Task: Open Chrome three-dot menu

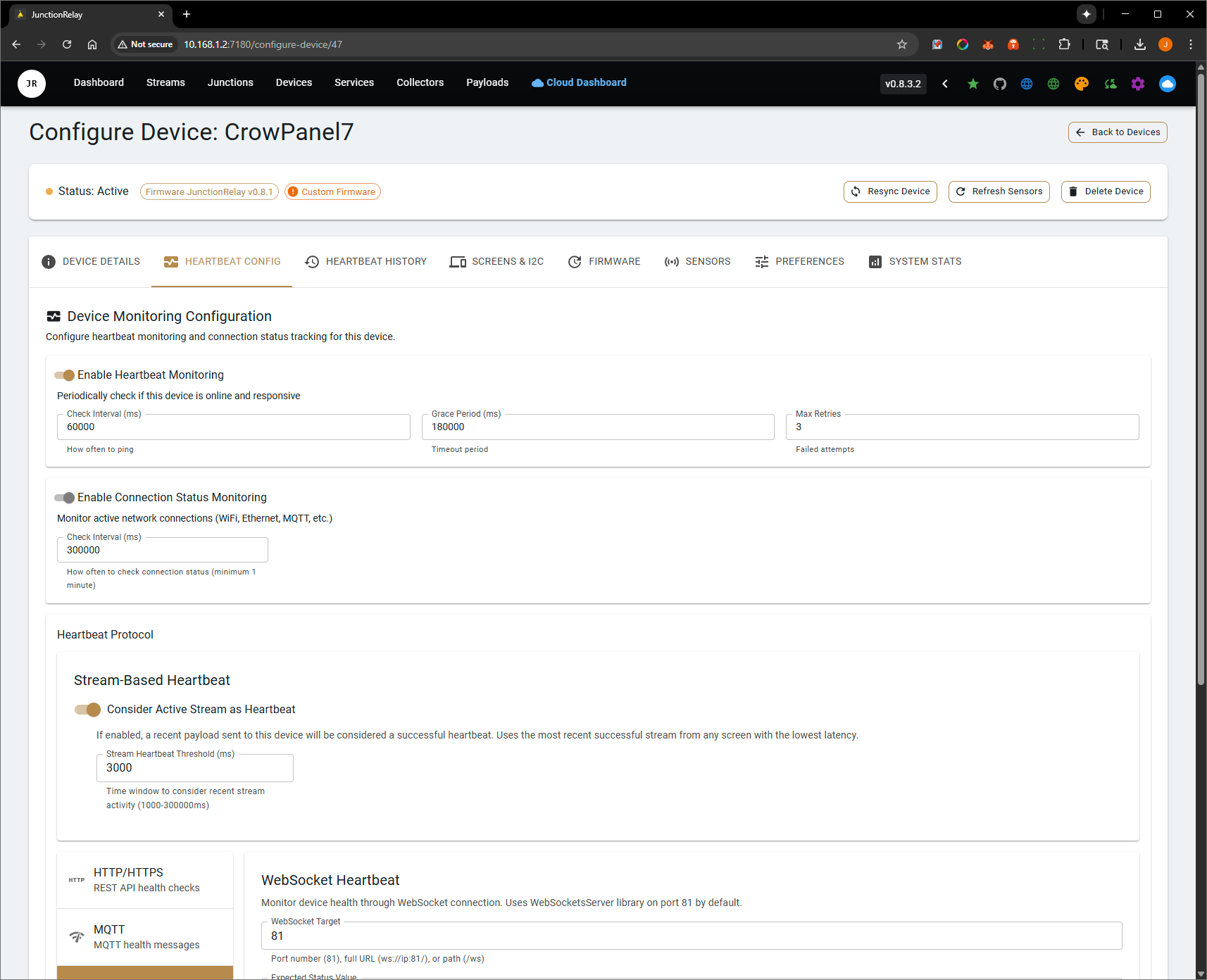Action: click(1191, 44)
